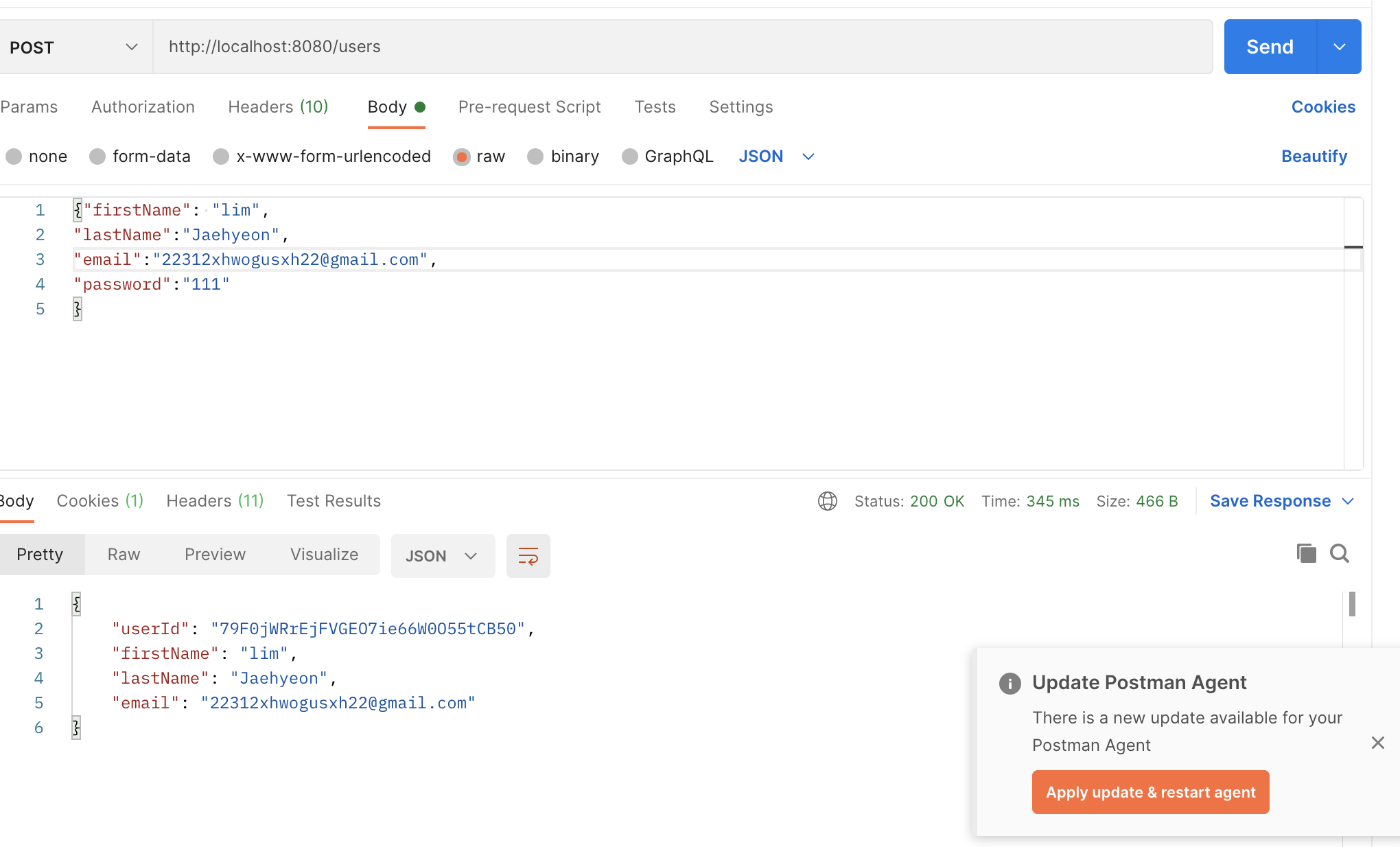The image size is (1400, 847).
Task: Expand the JSON body format dropdown
Action: pyautogui.click(x=776, y=156)
